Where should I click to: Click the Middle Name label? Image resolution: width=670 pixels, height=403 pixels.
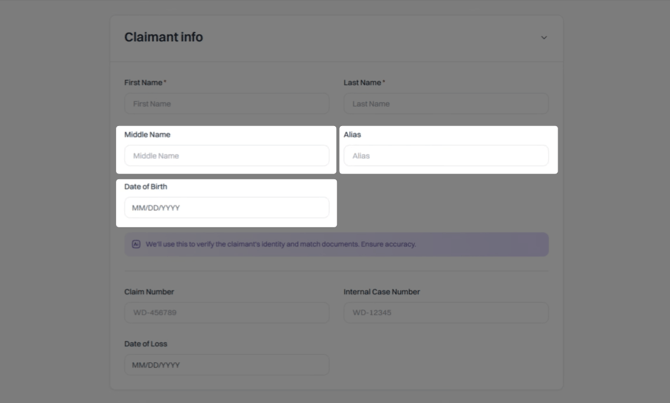coord(147,135)
